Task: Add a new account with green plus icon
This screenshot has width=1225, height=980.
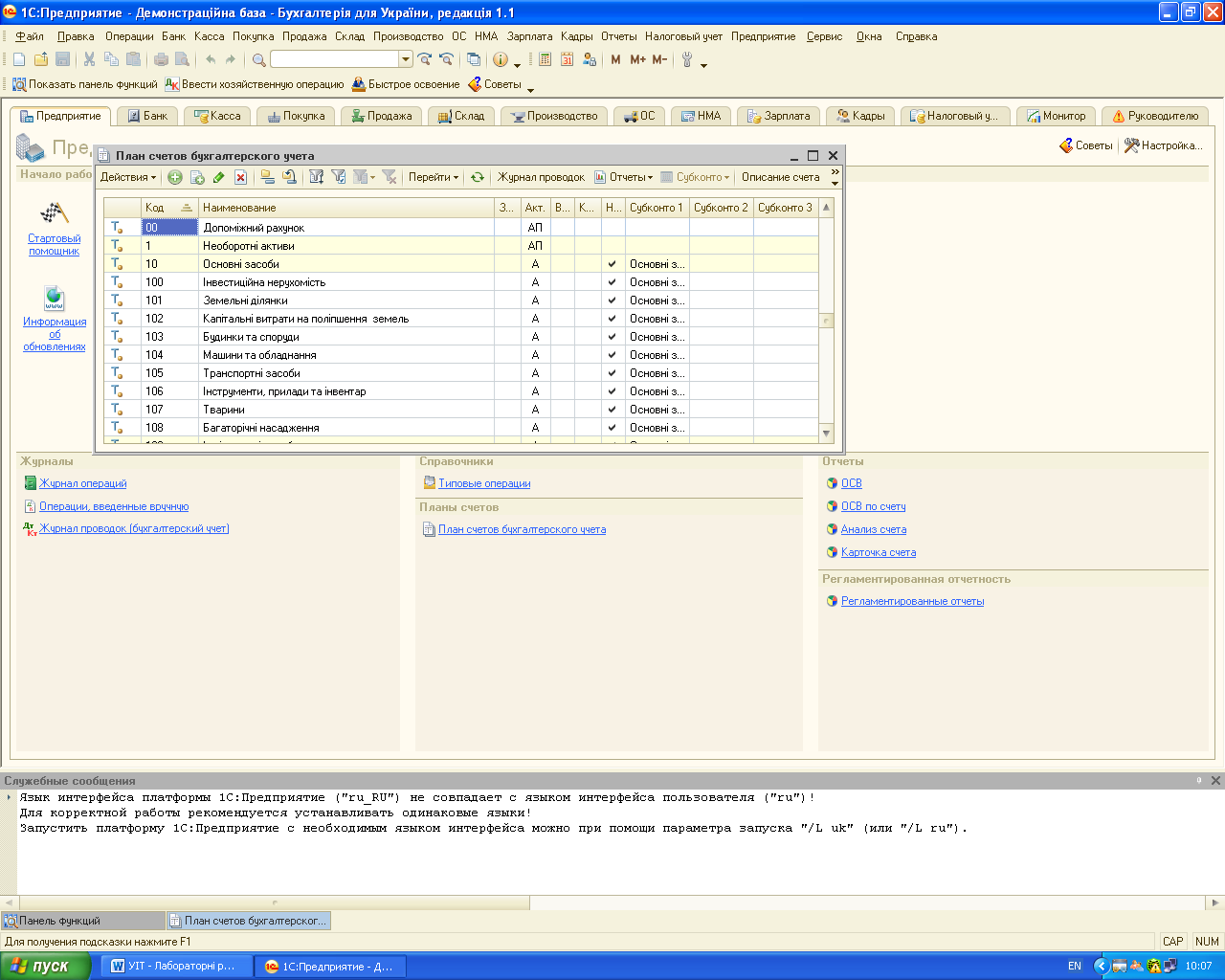Action: click(x=175, y=177)
